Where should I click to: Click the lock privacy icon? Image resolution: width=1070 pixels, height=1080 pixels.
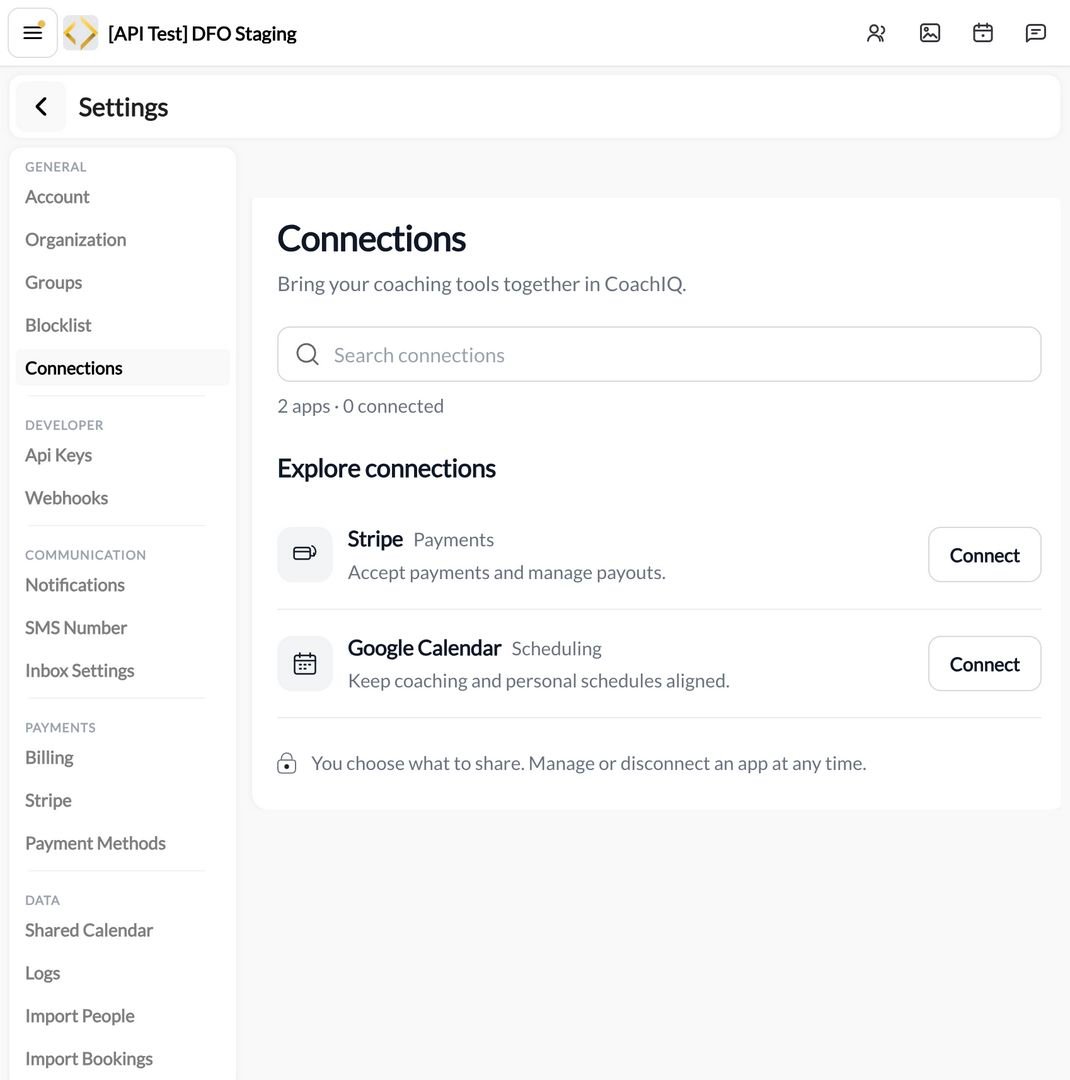[287, 763]
